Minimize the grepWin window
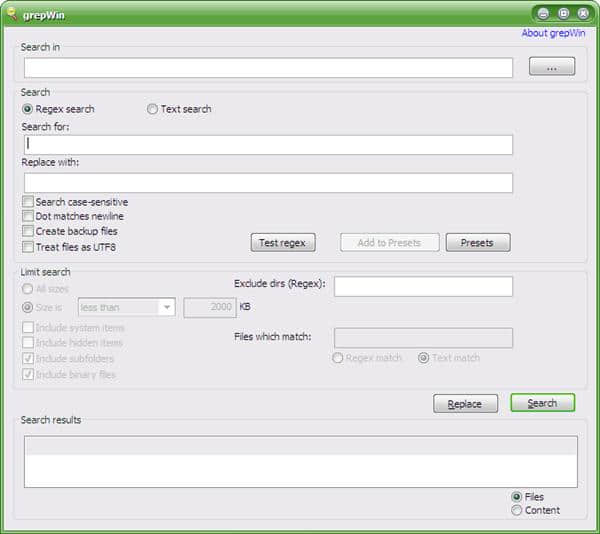The height and width of the screenshot is (534, 600). click(x=543, y=14)
